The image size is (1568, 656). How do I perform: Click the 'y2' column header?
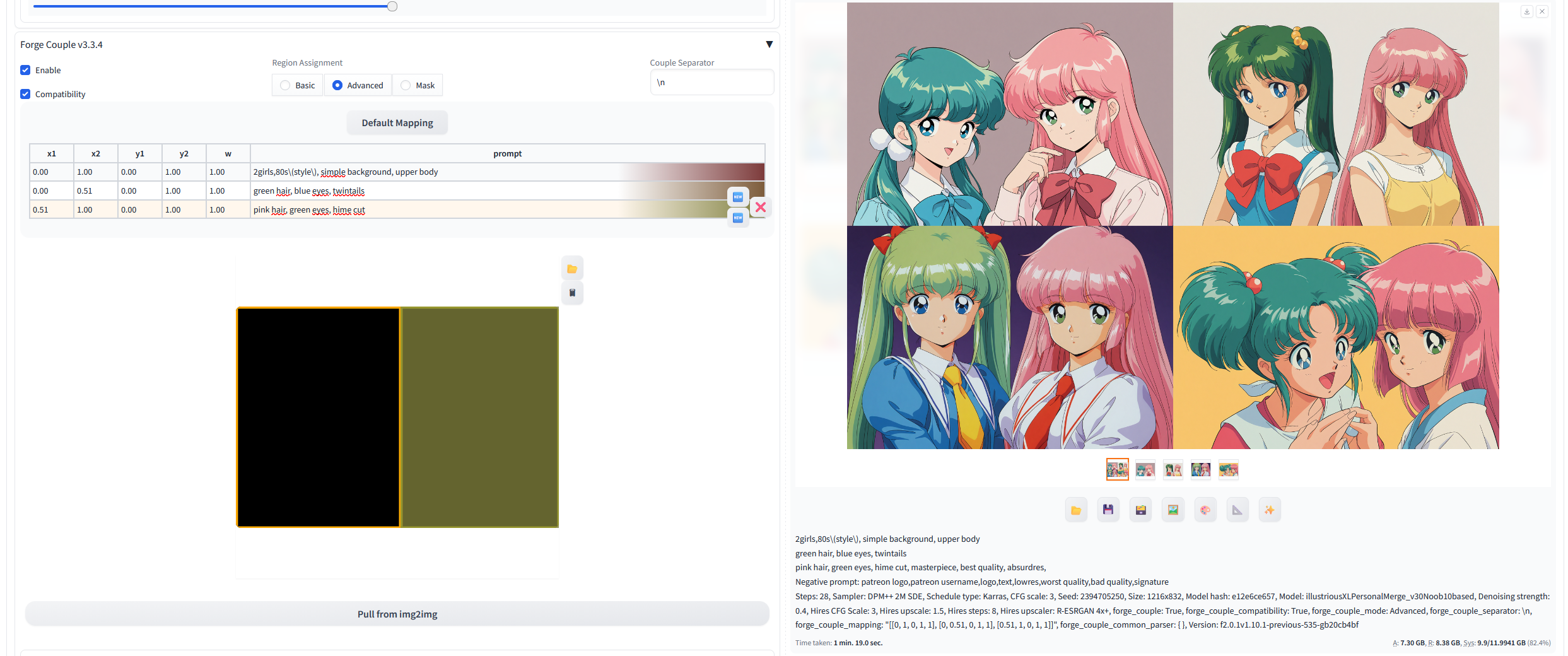[x=184, y=154]
